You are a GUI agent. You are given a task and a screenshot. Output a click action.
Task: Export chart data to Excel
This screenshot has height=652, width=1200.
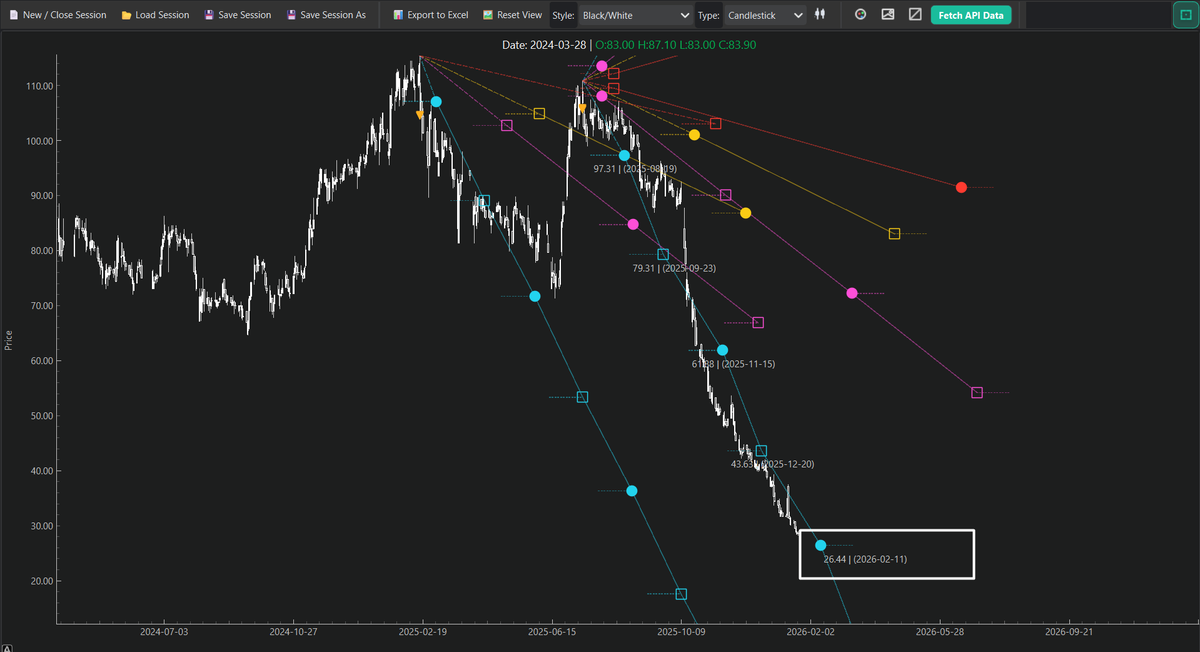coord(430,15)
